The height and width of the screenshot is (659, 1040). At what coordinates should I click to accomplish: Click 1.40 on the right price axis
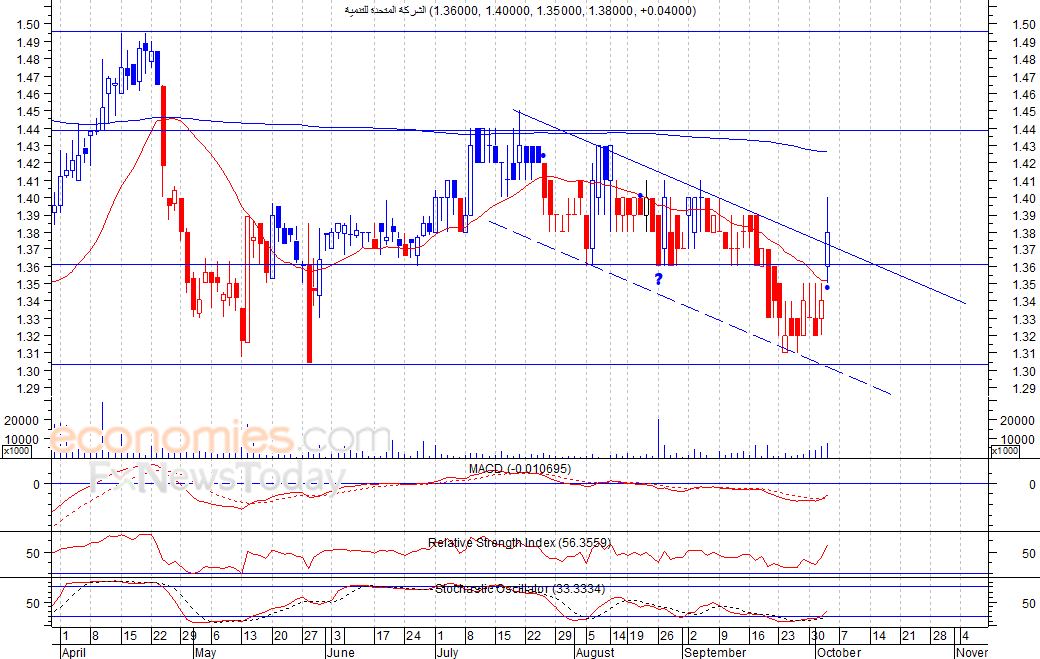(1025, 198)
